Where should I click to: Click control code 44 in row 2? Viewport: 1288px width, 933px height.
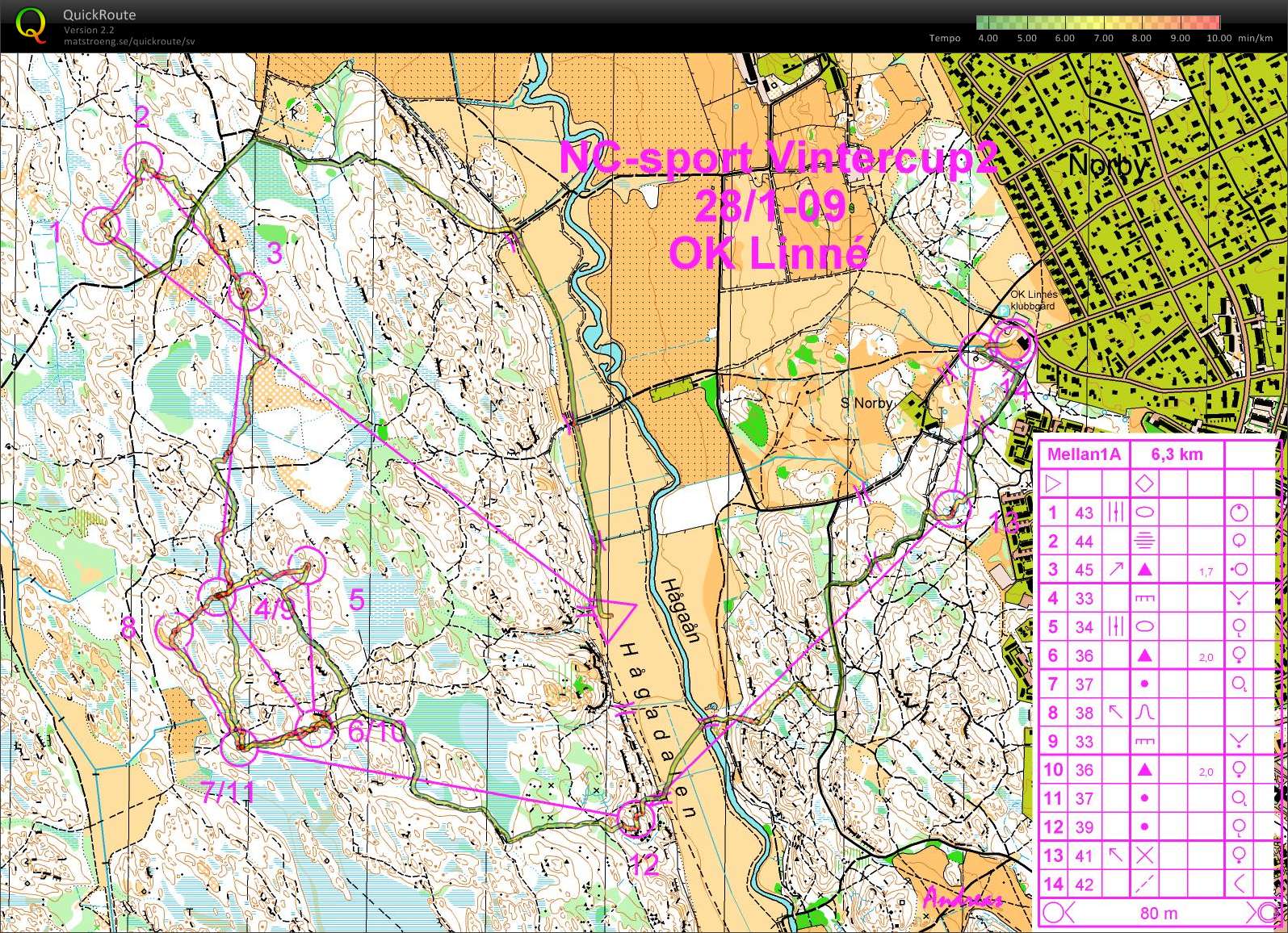pyautogui.click(x=1084, y=542)
